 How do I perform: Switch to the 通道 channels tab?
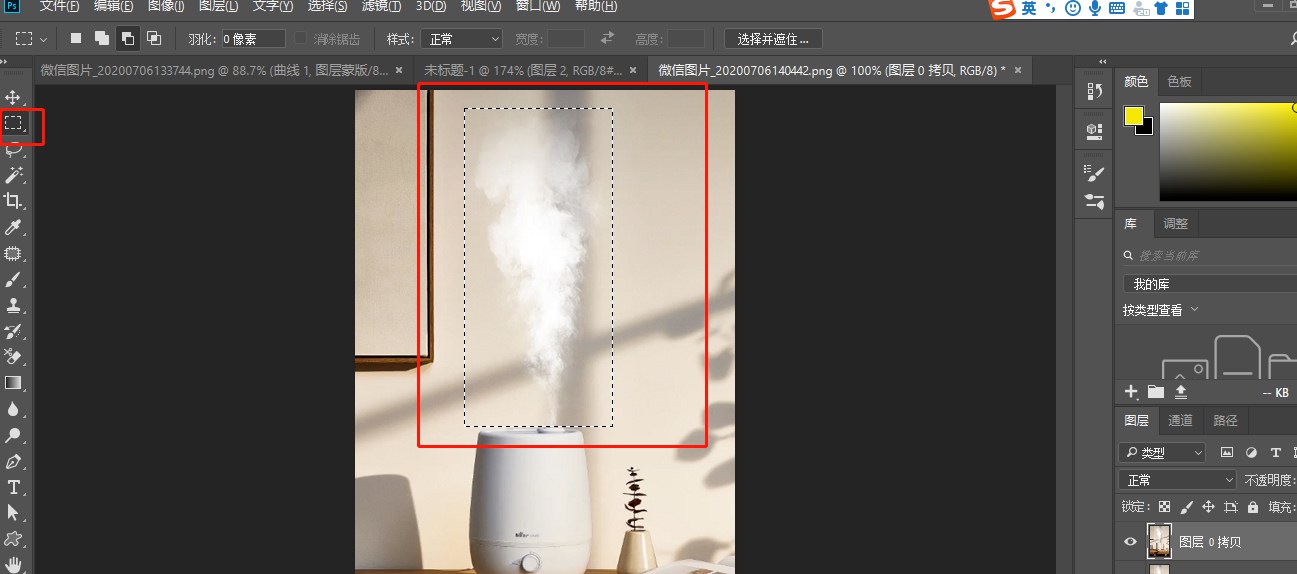pyautogui.click(x=1180, y=421)
